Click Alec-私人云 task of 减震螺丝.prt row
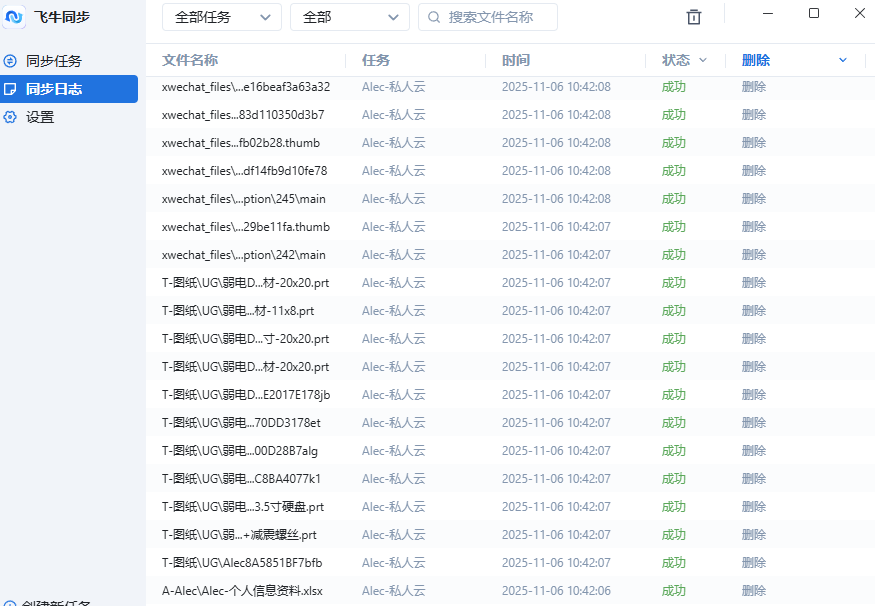 [393, 535]
